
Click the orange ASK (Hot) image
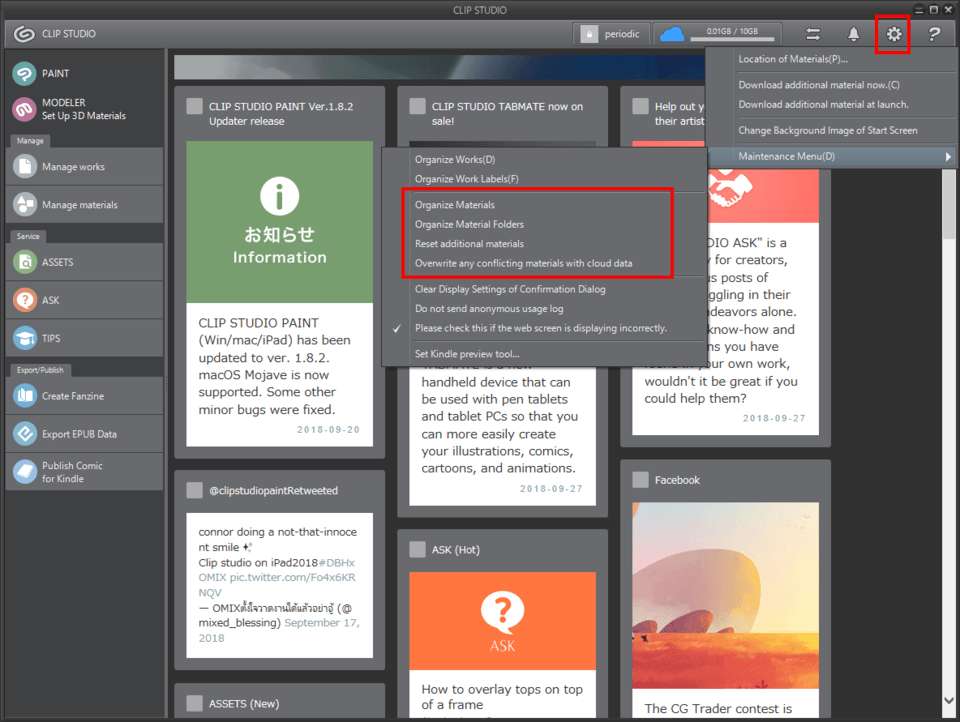tap(503, 620)
